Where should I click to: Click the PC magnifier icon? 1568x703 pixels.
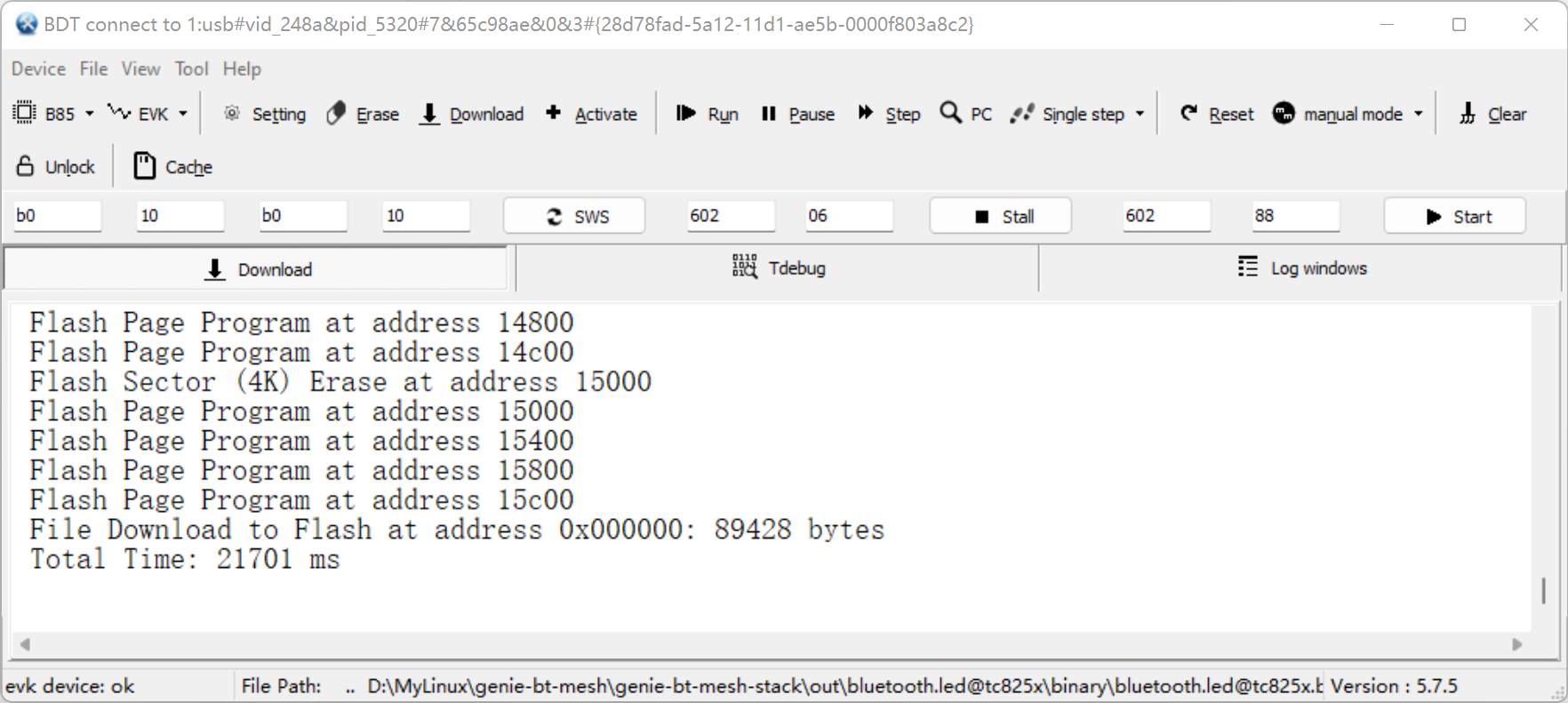click(950, 112)
